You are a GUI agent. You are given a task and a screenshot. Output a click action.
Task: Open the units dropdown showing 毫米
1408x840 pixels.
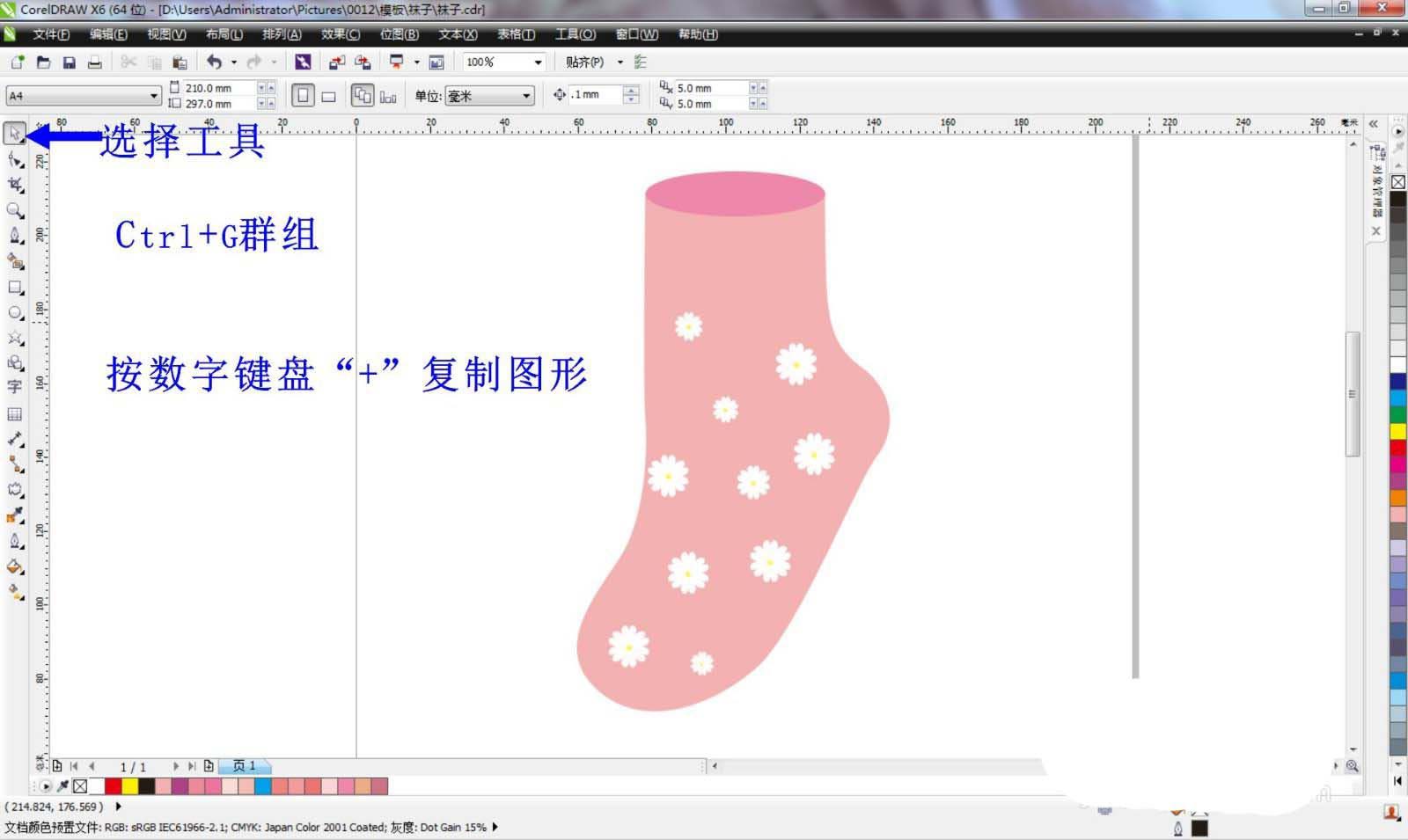(526, 95)
